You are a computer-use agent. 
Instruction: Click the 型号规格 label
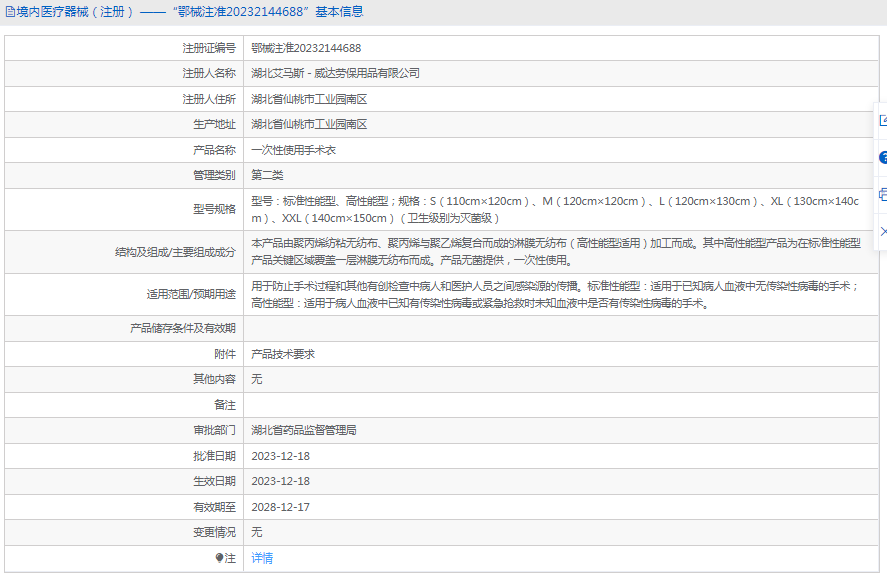[x=214, y=209]
